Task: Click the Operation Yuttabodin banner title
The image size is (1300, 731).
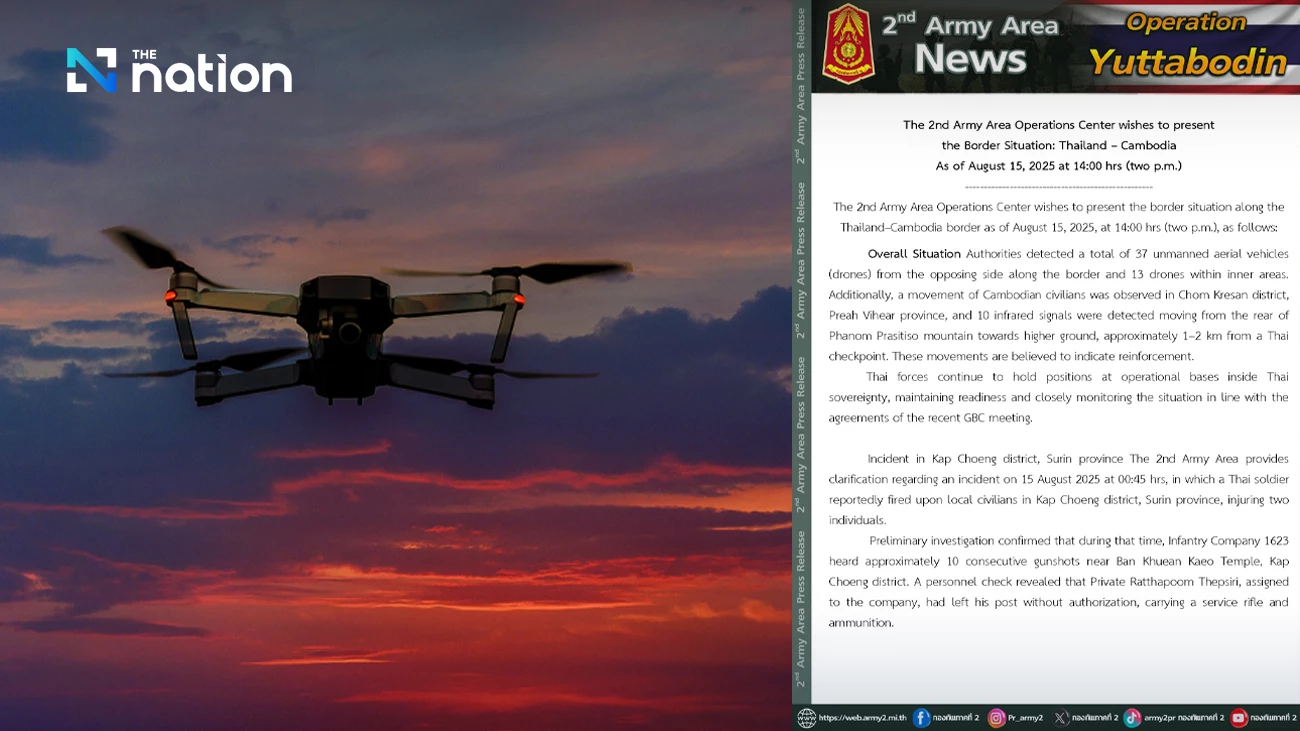Action: point(1187,46)
